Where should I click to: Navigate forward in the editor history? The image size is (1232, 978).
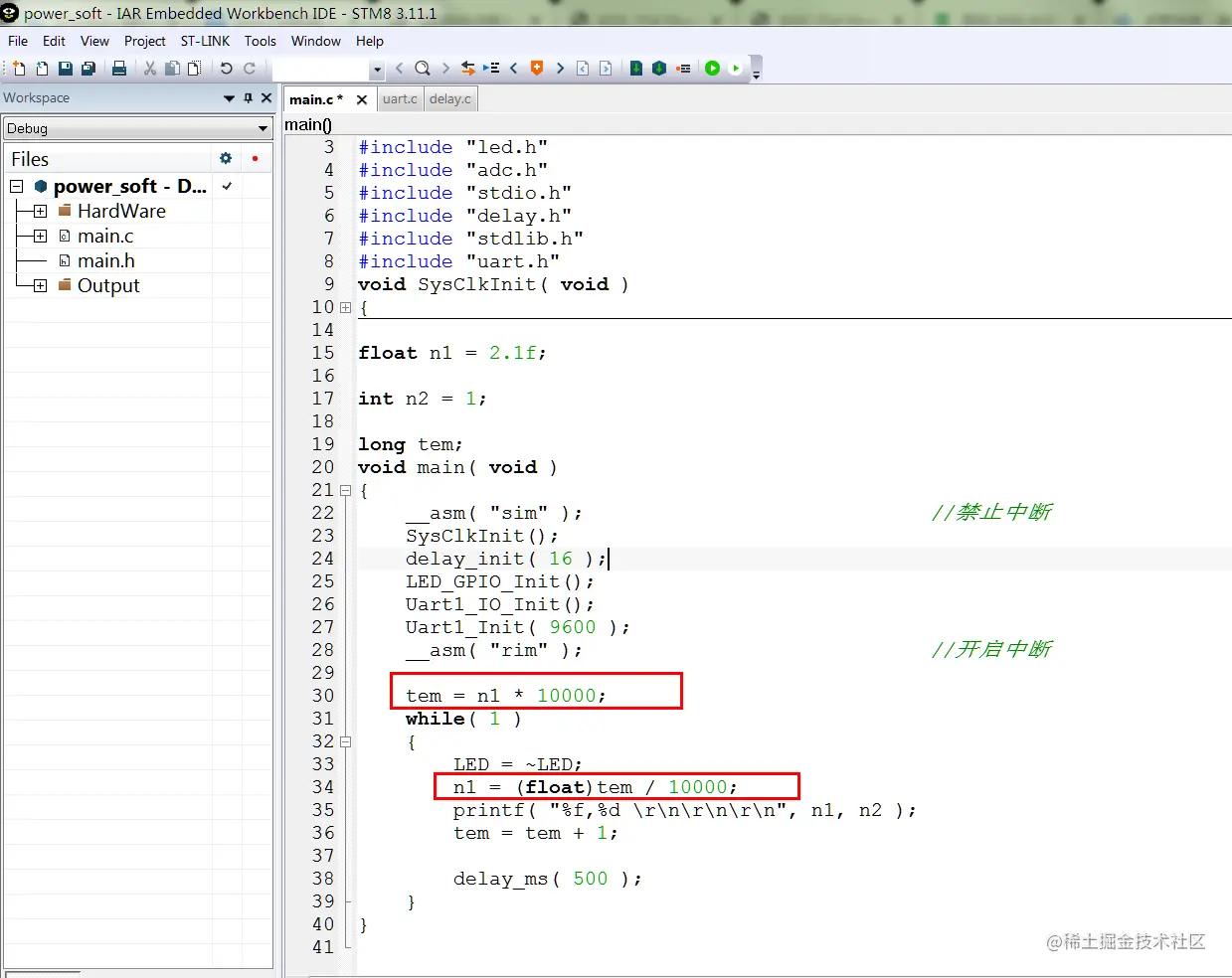[x=606, y=69]
